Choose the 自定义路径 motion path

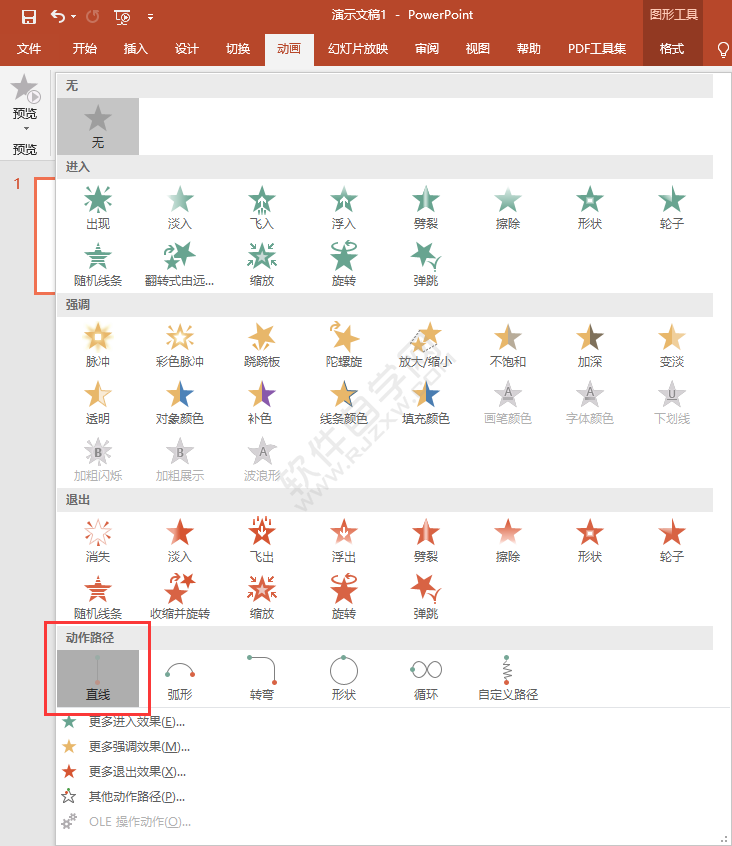(x=508, y=678)
